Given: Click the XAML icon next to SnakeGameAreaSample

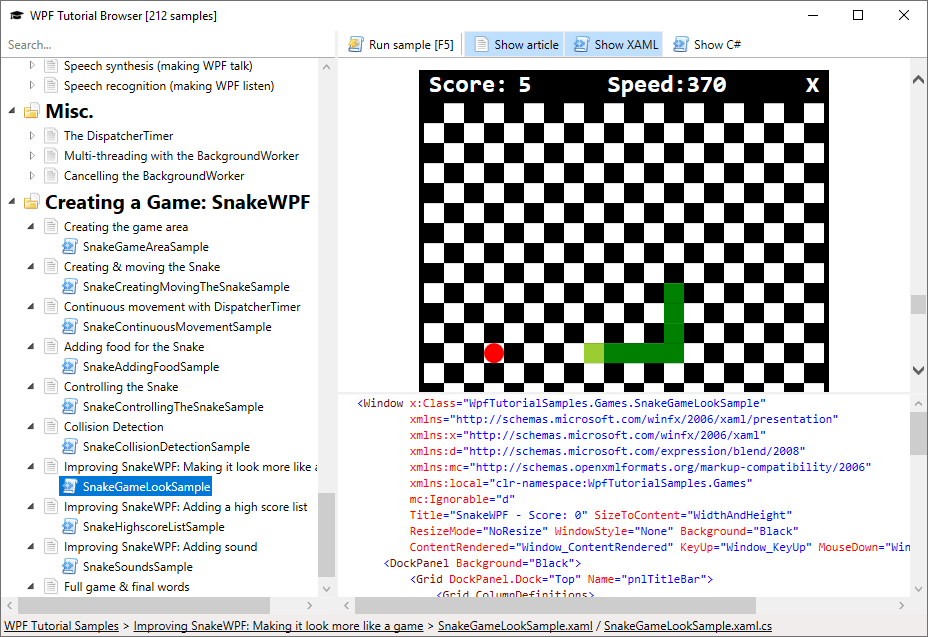Looking at the screenshot, I should [x=69, y=246].
